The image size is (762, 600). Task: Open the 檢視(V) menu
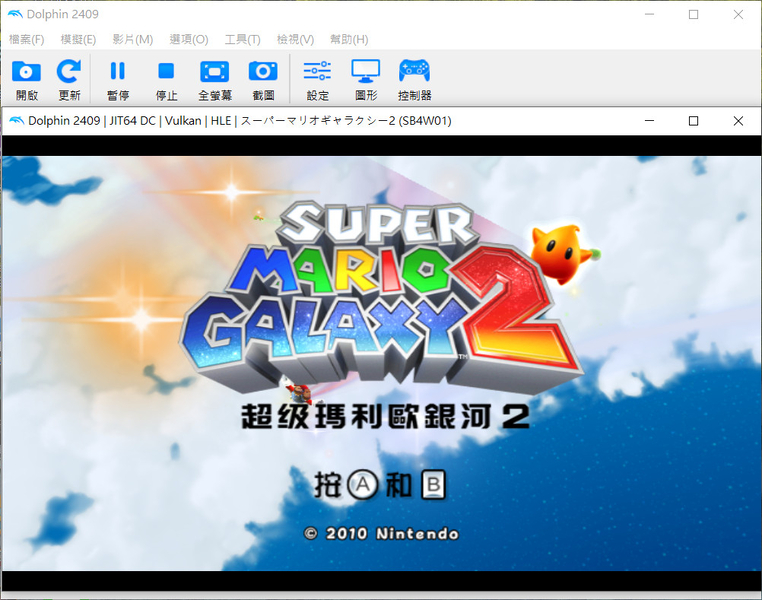click(x=295, y=39)
